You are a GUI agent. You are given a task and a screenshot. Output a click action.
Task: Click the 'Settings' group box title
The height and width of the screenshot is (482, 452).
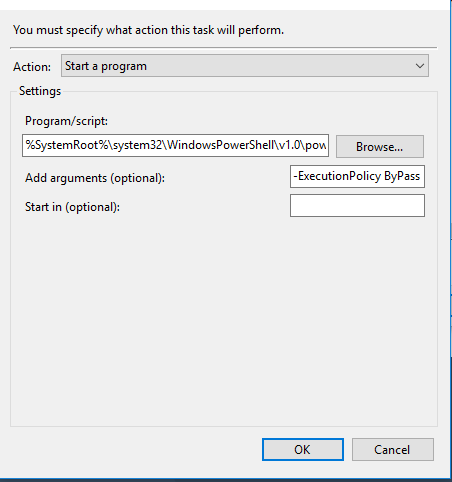tap(40, 91)
